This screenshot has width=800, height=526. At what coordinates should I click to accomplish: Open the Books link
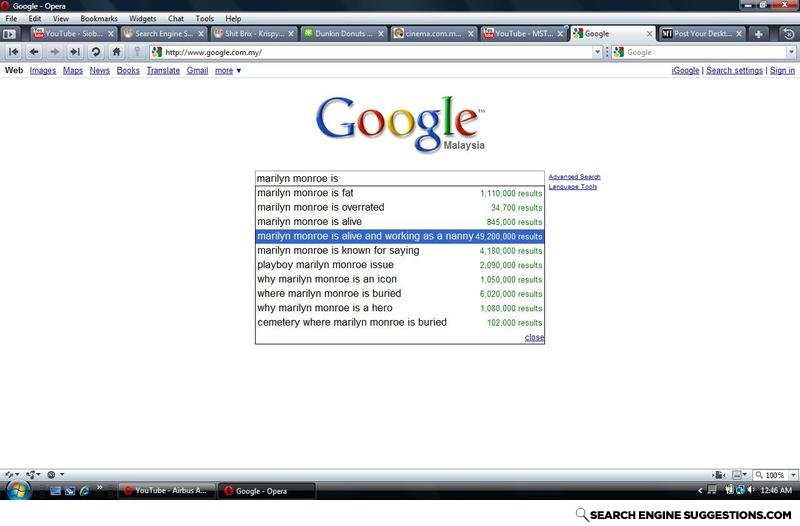point(128,70)
